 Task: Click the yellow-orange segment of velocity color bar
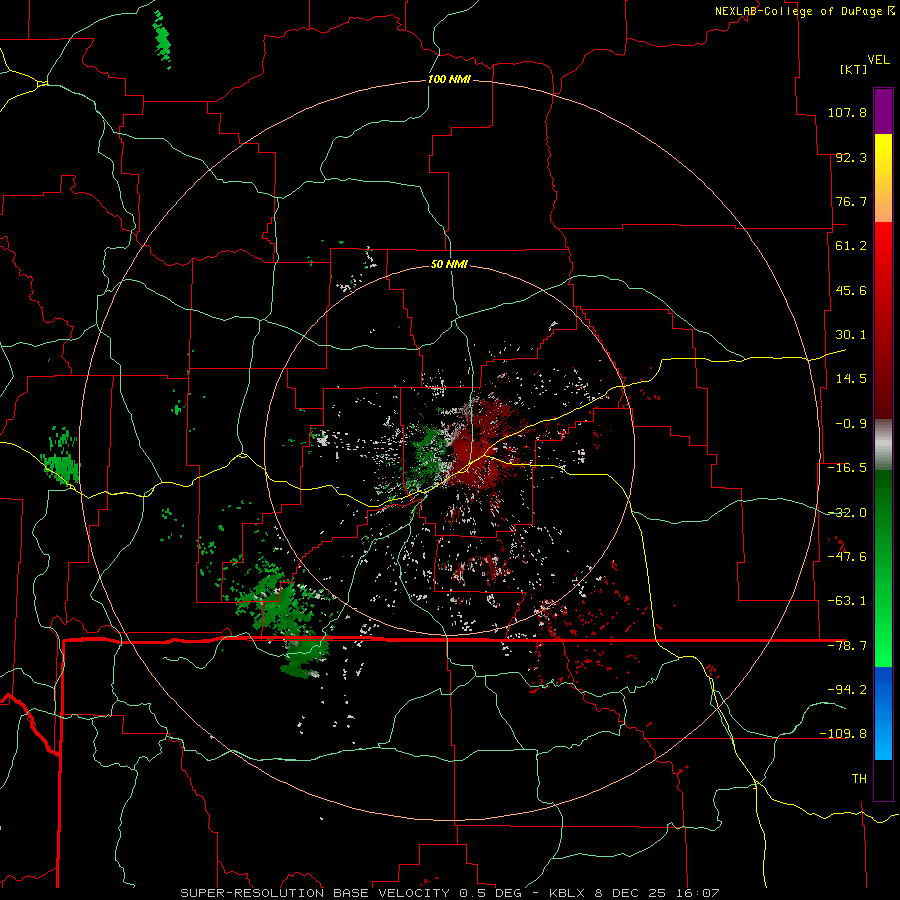point(883,178)
